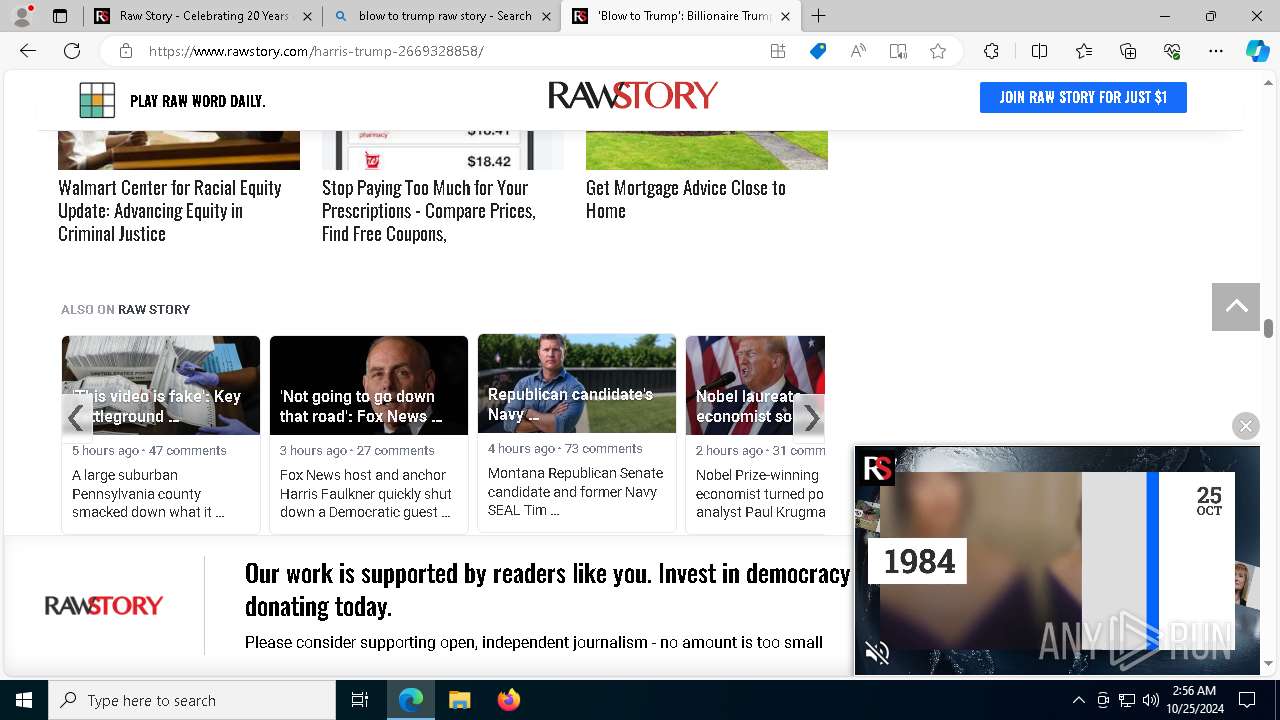Open the Collections icon

[x=1128, y=51]
